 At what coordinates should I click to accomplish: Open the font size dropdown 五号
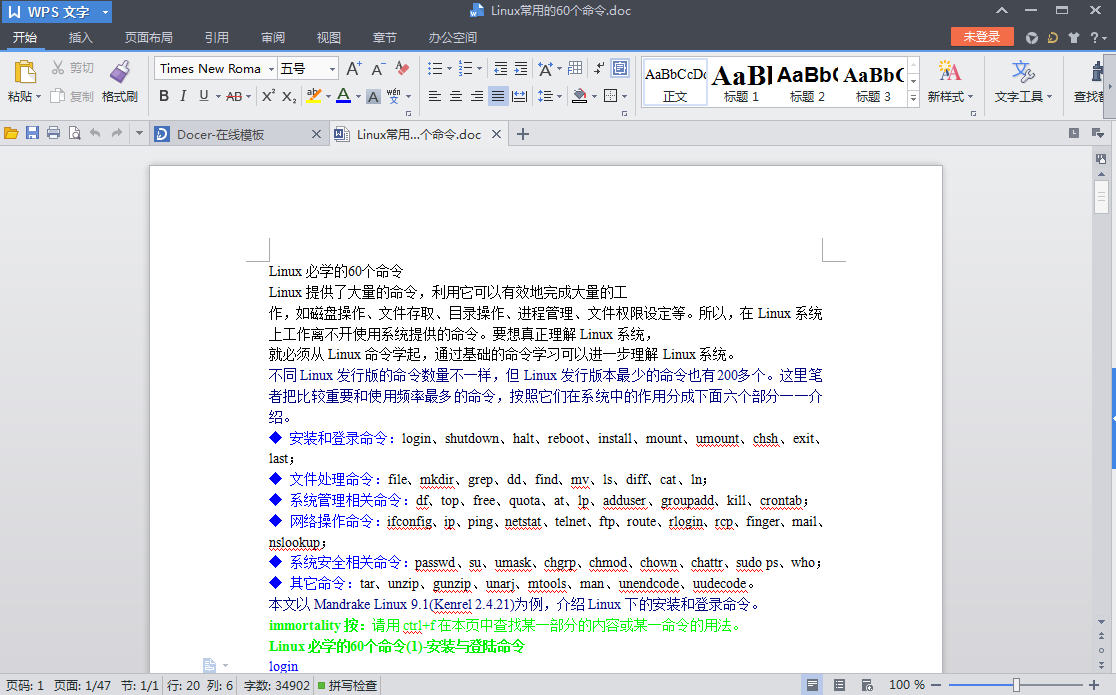tap(332, 69)
